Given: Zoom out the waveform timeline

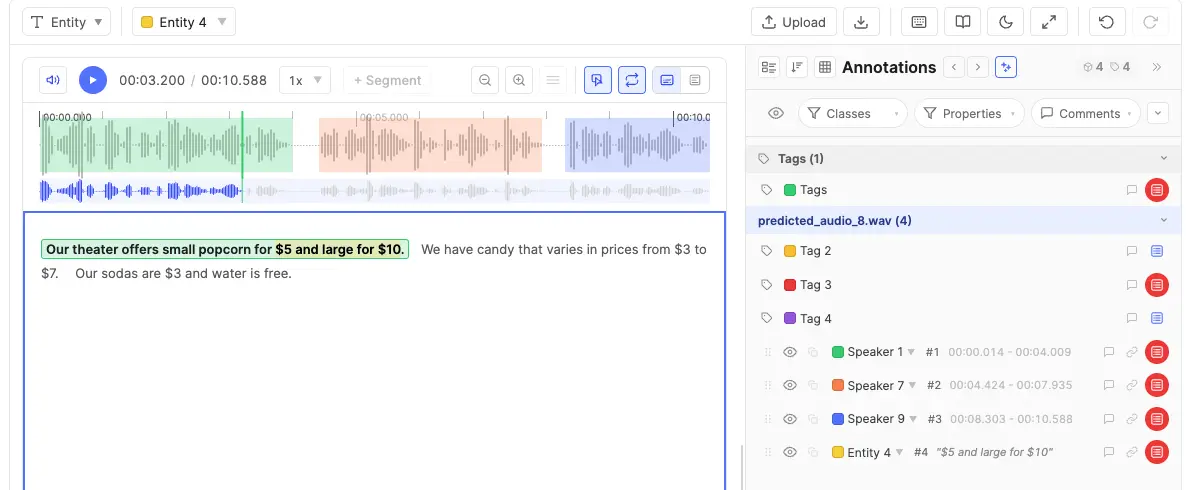Looking at the screenshot, I should coord(485,80).
